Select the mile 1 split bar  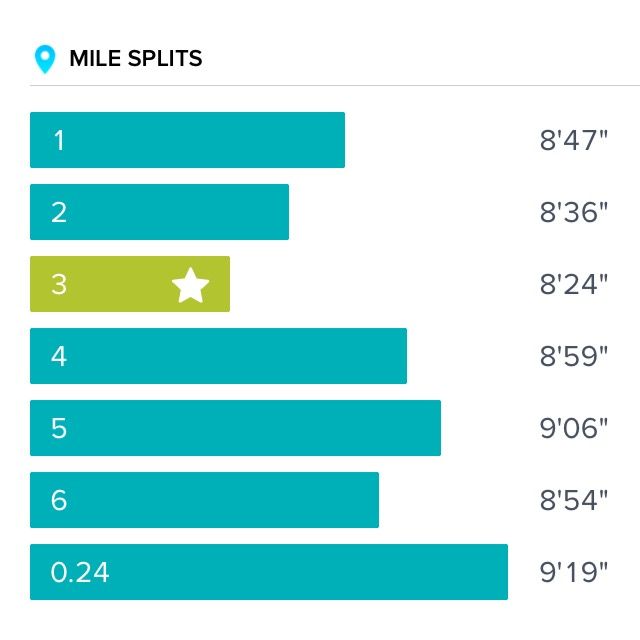click(x=187, y=140)
